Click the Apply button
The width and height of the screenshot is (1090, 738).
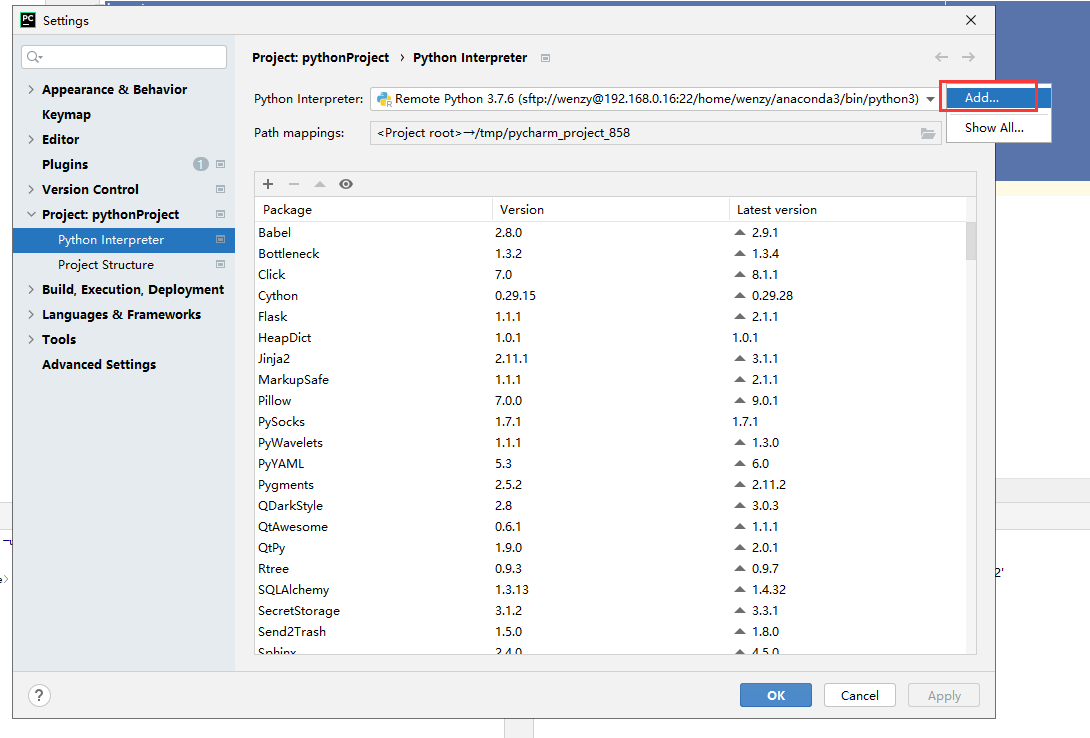tap(944, 695)
